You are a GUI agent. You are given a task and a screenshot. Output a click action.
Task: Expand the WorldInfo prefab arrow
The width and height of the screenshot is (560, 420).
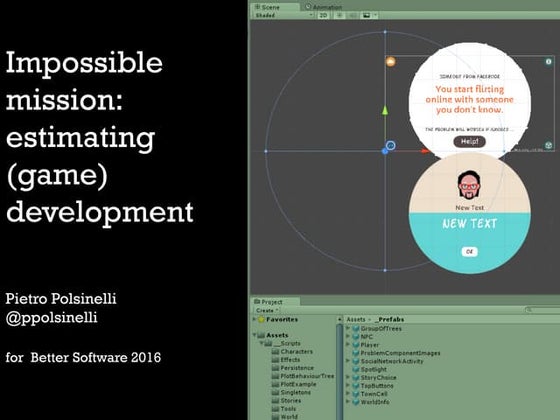point(348,401)
